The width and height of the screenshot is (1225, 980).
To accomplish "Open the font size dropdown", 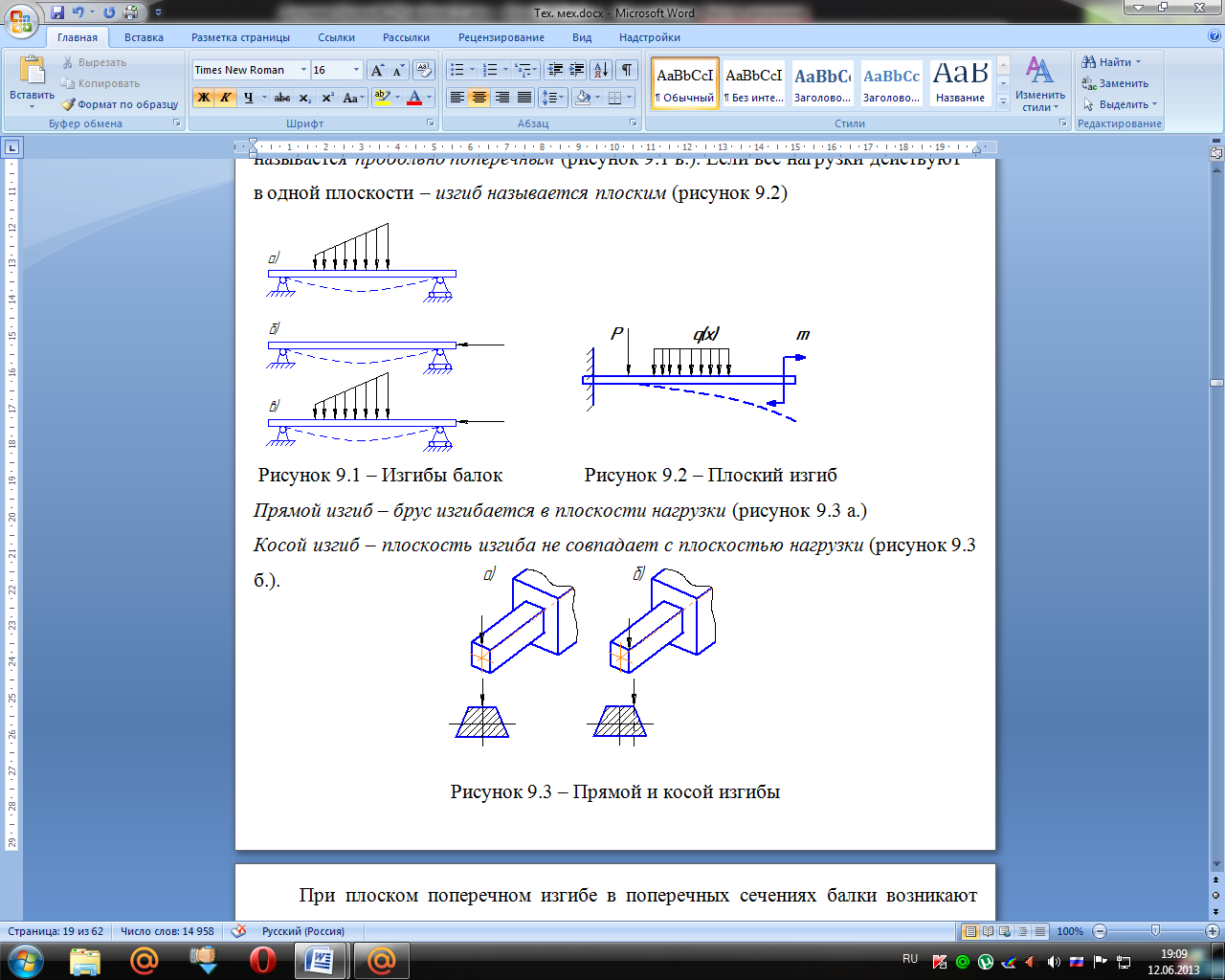I will [x=356, y=70].
